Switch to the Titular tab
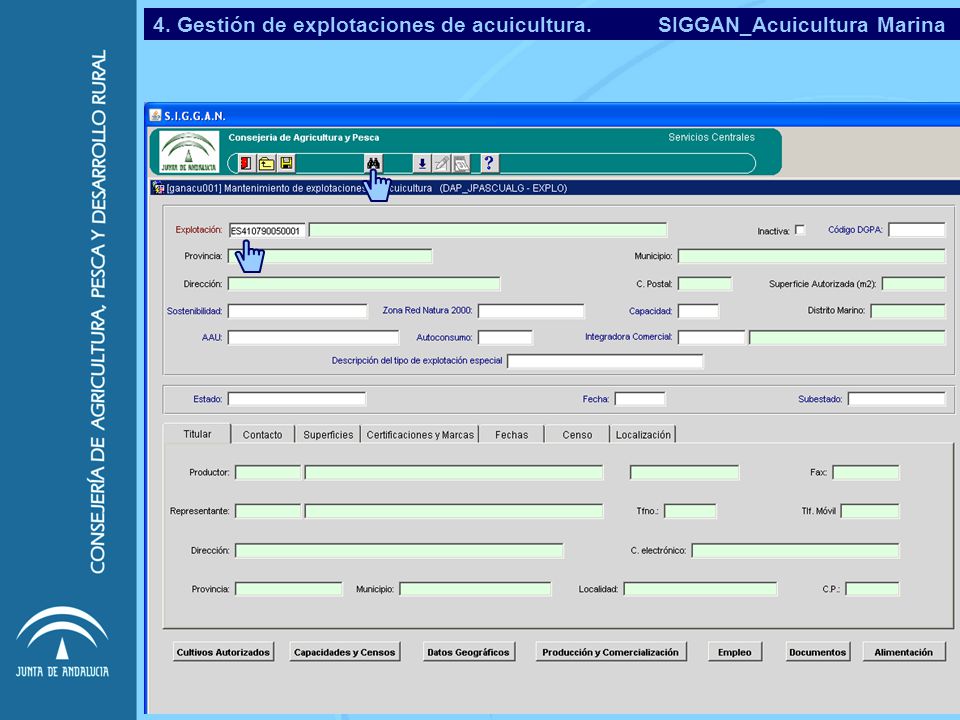Screen dimensions: 960x720 point(197,434)
